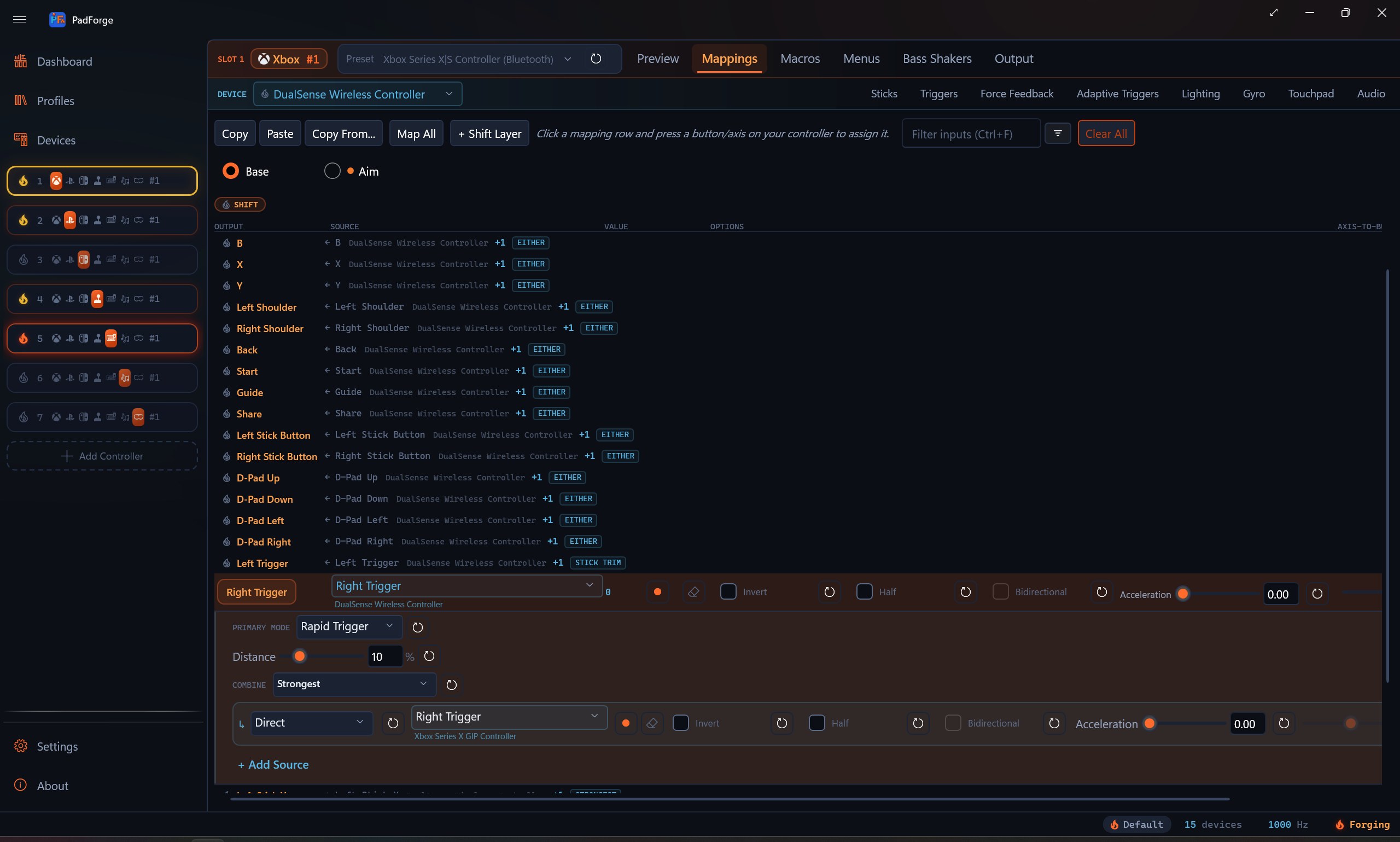Screen dimensions: 1400x842
Task: Jump to the Adaptive Triggers section
Action: click(1117, 94)
